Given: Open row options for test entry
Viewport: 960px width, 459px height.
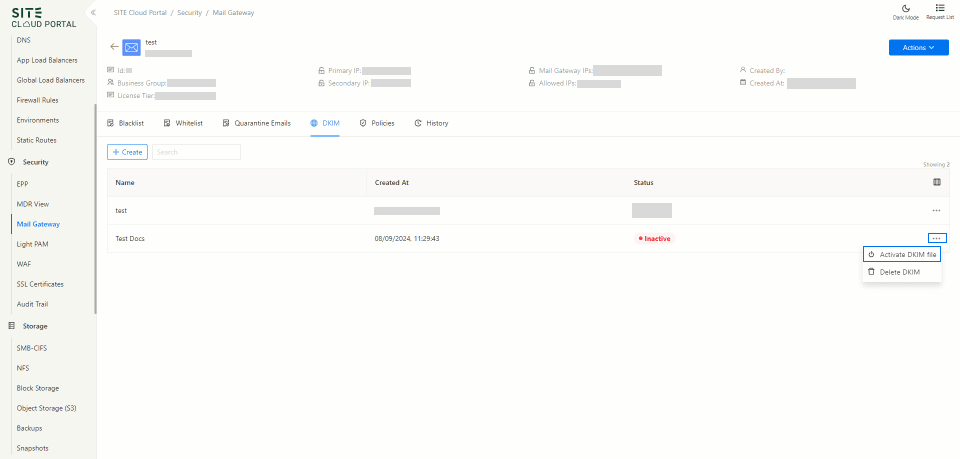Looking at the screenshot, I should click(x=936, y=211).
